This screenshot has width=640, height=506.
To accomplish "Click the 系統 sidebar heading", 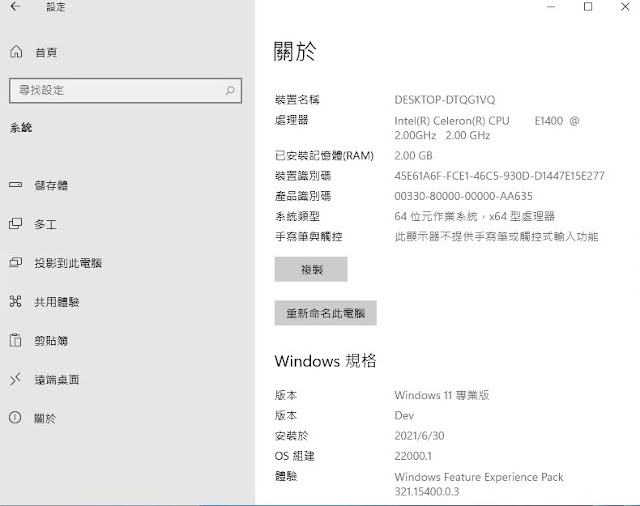I will click(x=21, y=128).
